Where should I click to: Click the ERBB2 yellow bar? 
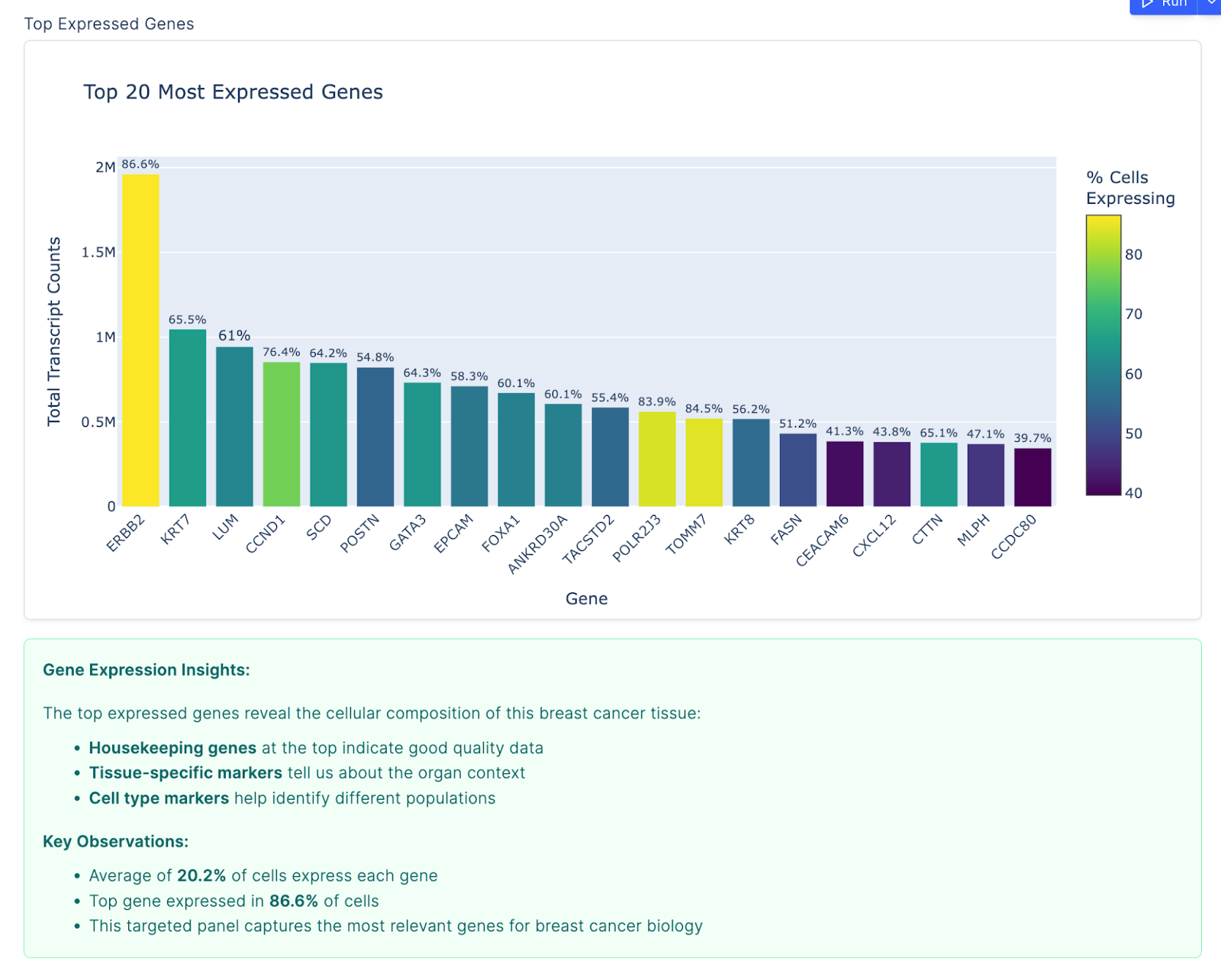(140, 340)
